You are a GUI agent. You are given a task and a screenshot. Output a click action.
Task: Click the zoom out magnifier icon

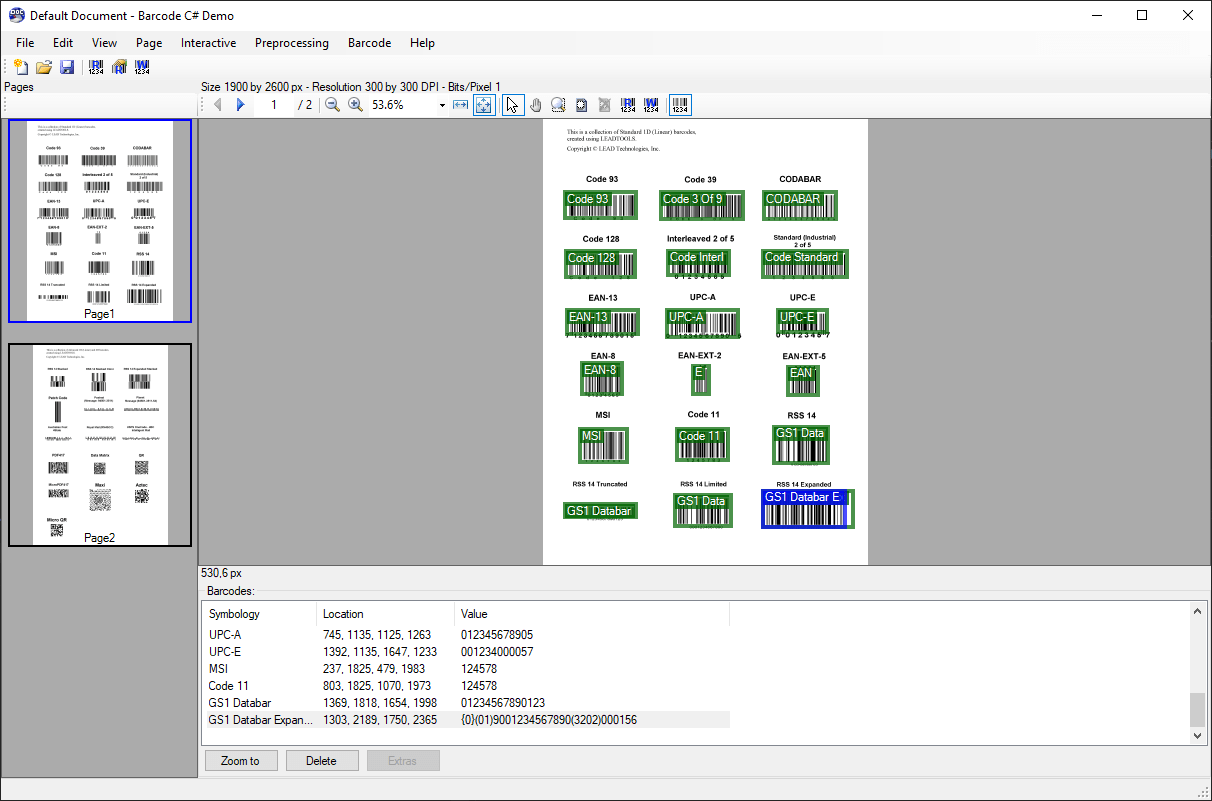point(333,104)
